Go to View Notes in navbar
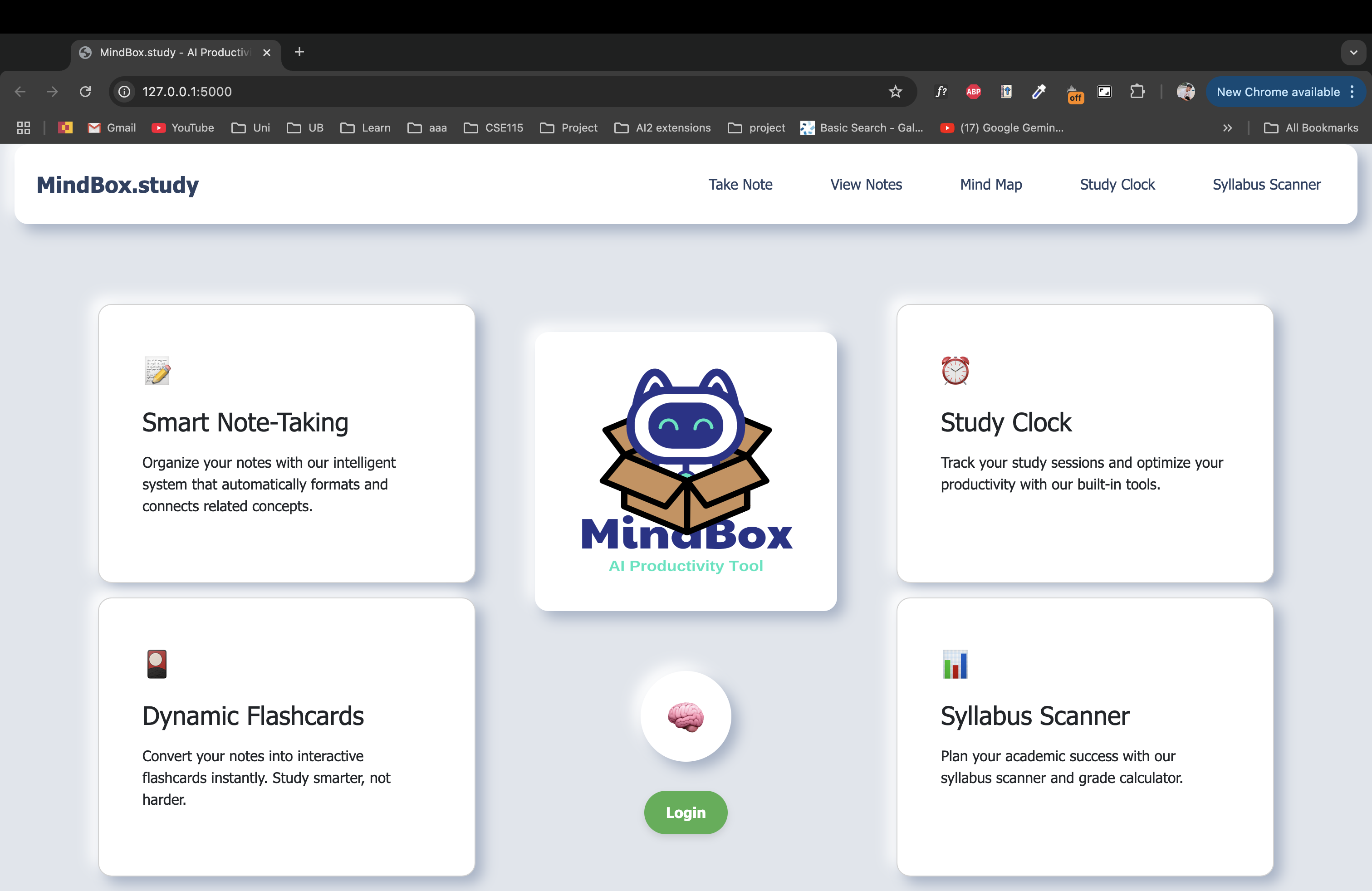1372x891 pixels. point(866,185)
